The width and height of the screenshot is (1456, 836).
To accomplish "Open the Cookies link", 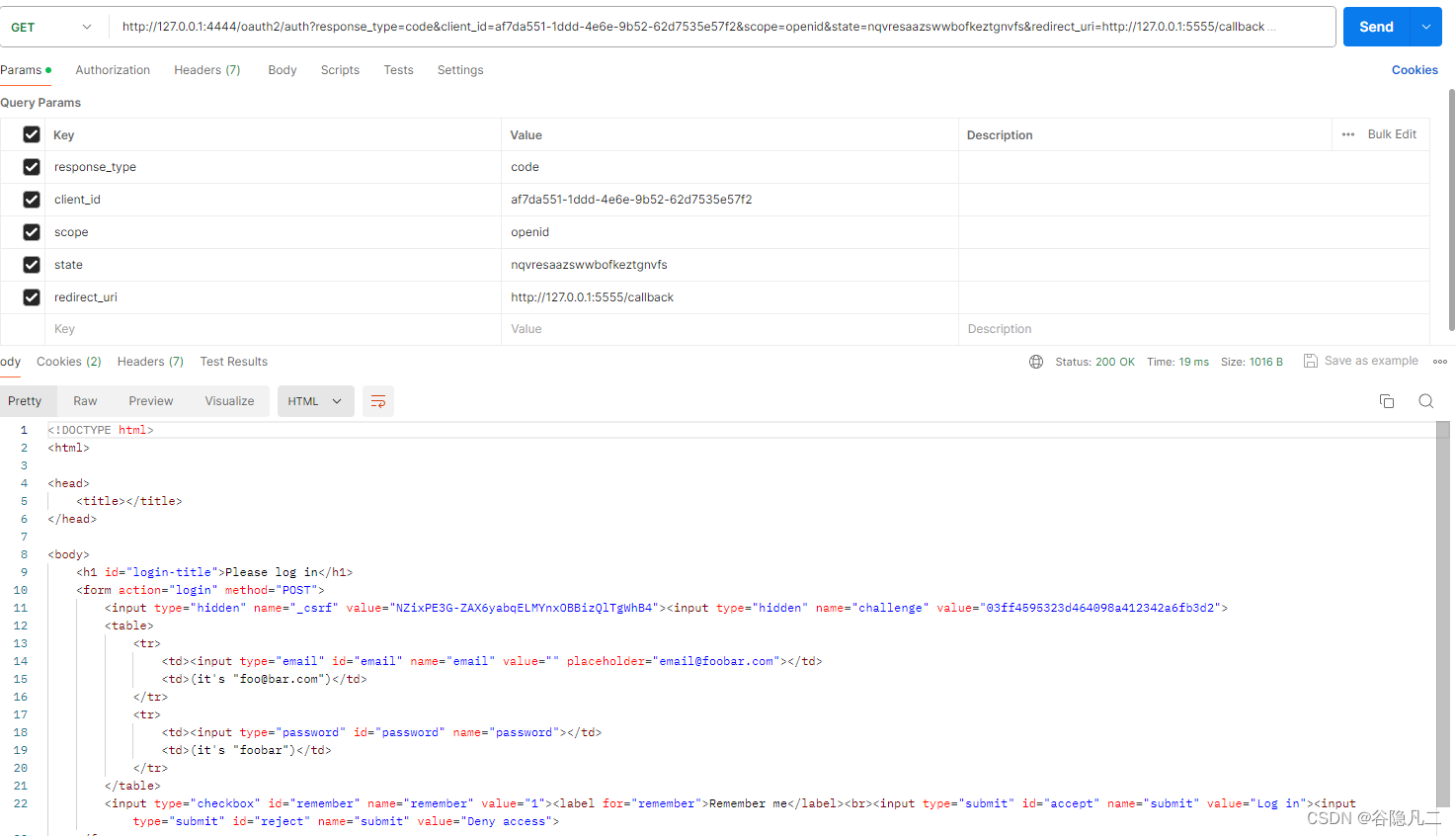I will pos(1415,70).
